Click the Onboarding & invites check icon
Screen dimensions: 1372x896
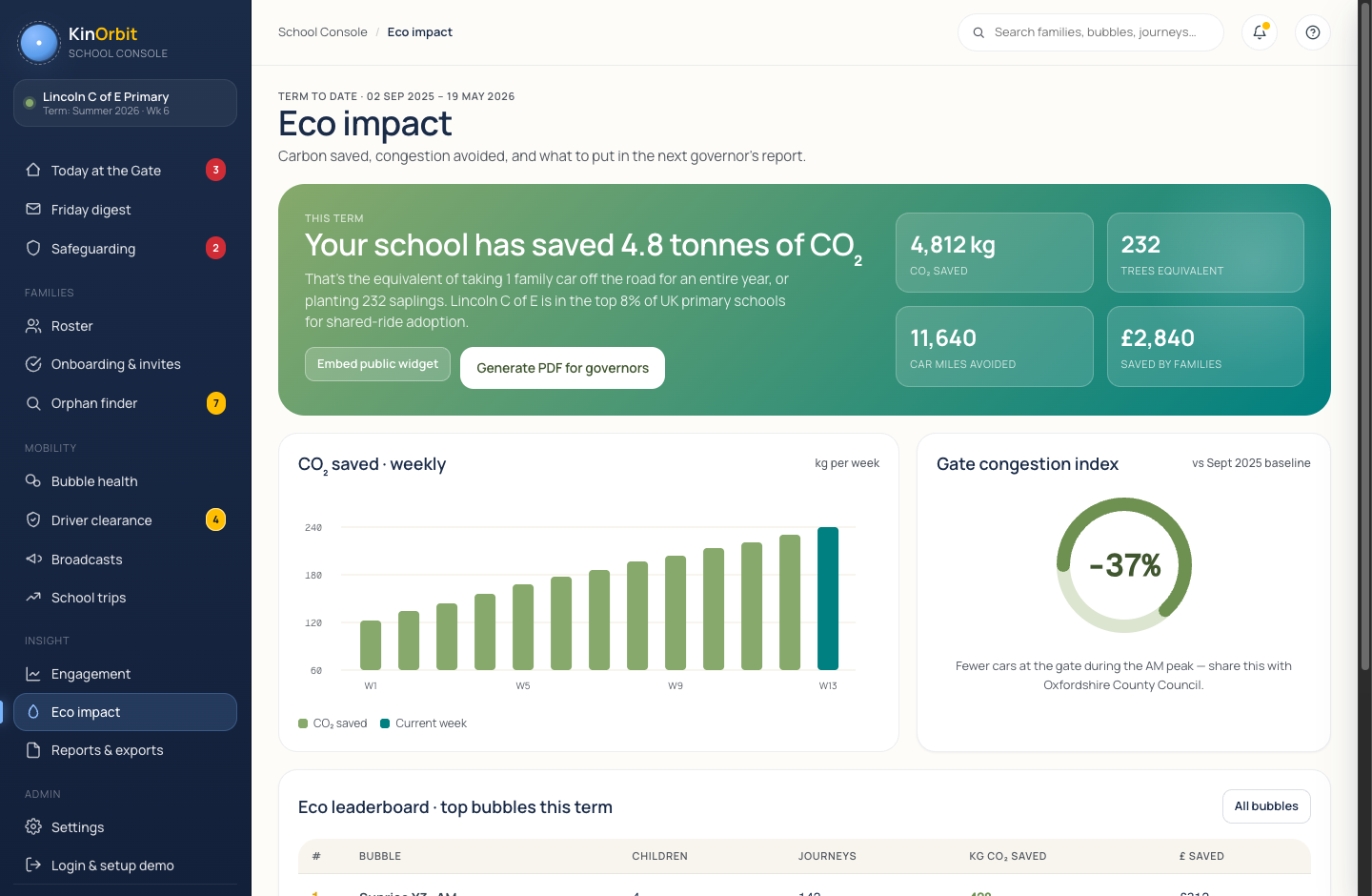[33, 364]
